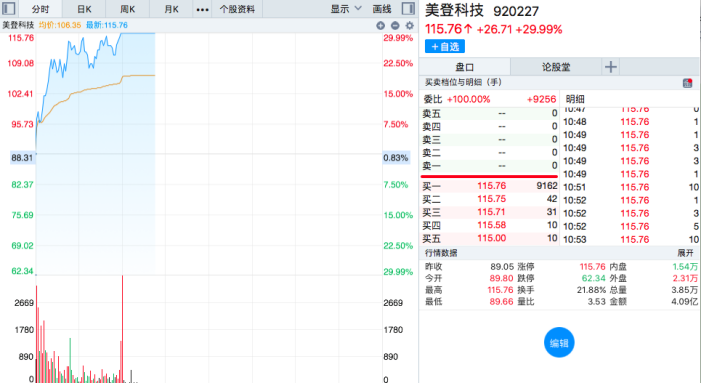Click the 买一 bid row at 115.76
Image resolution: width=701 pixels, height=383 pixels.
490,186
